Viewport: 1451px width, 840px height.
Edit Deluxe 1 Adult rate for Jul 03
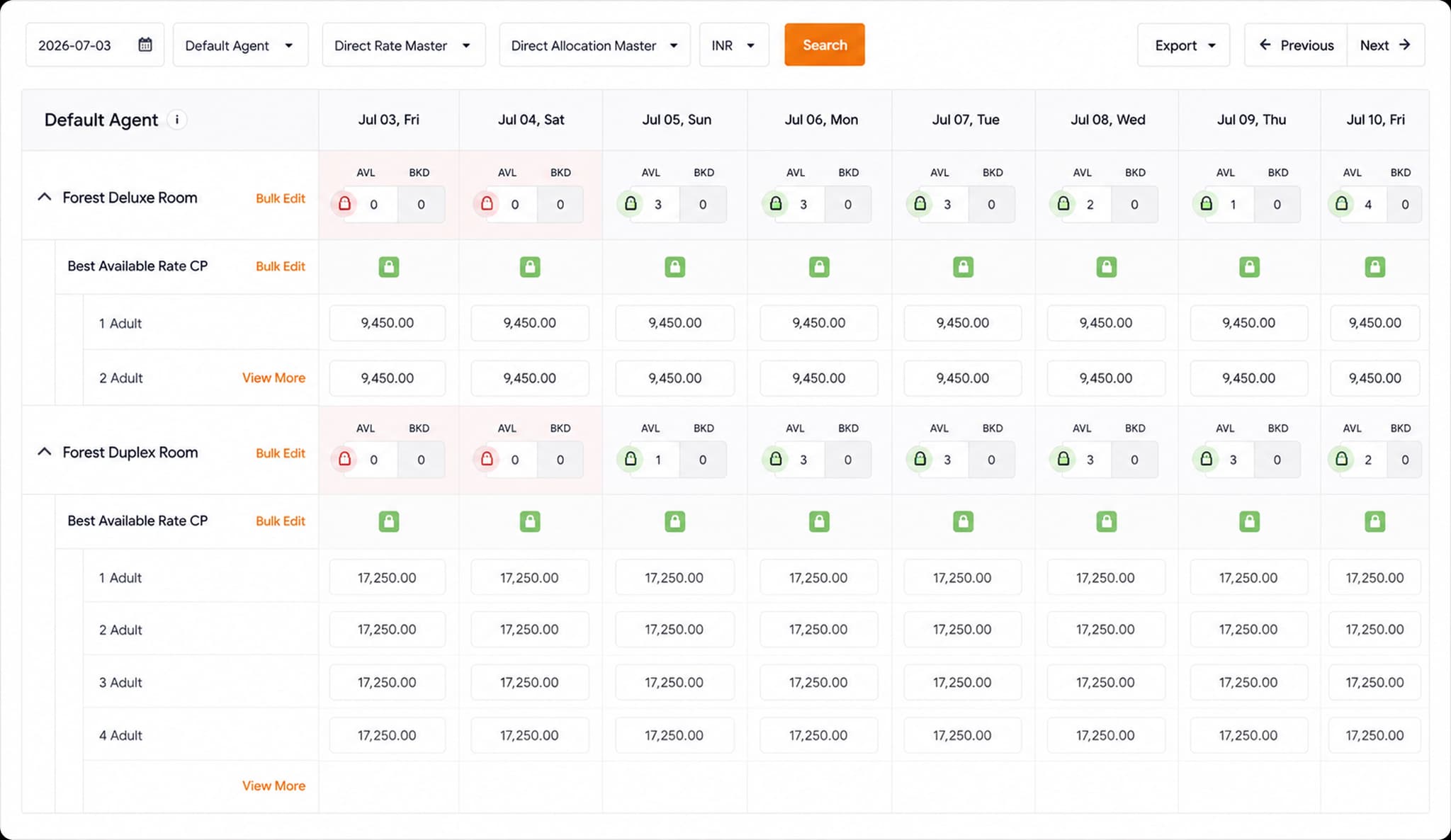coord(388,323)
